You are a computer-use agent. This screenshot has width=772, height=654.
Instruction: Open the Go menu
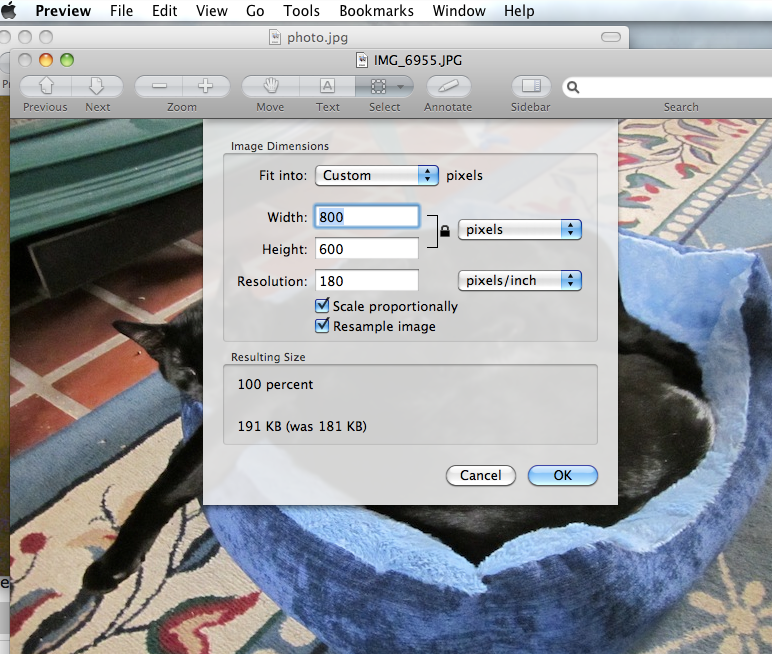[255, 11]
